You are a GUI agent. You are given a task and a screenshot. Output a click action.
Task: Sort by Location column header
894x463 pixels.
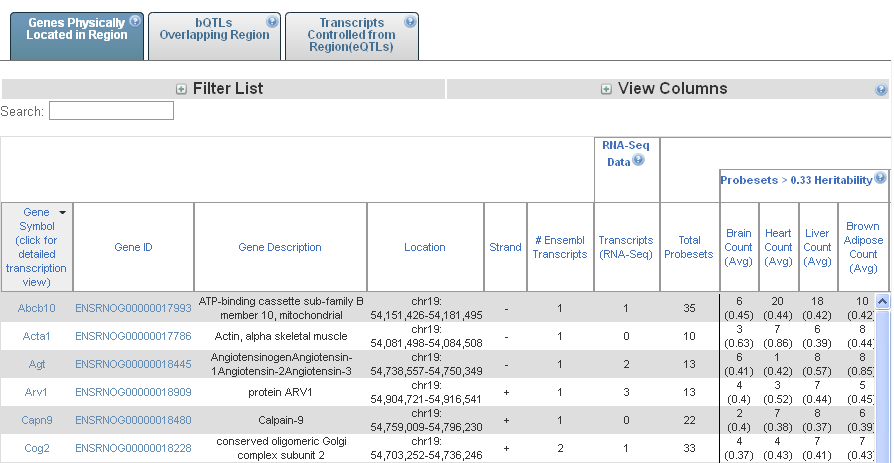tap(425, 247)
